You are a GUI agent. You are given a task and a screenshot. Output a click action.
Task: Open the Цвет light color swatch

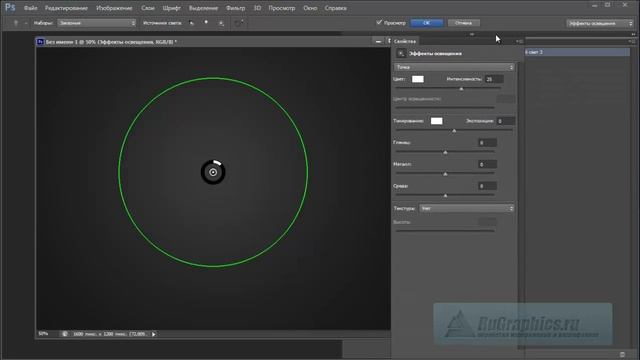(418, 79)
